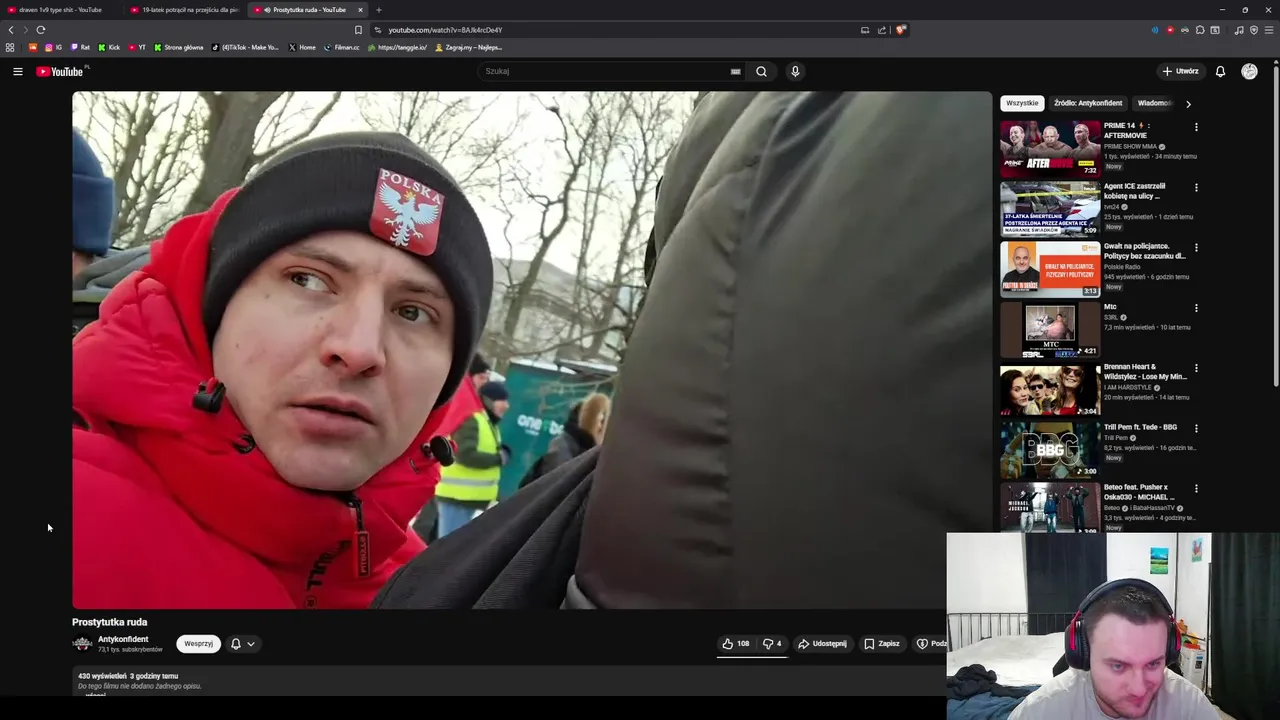Open the Antykonfident channel name link
This screenshot has width=1280, height=720.
coord(123,639)
